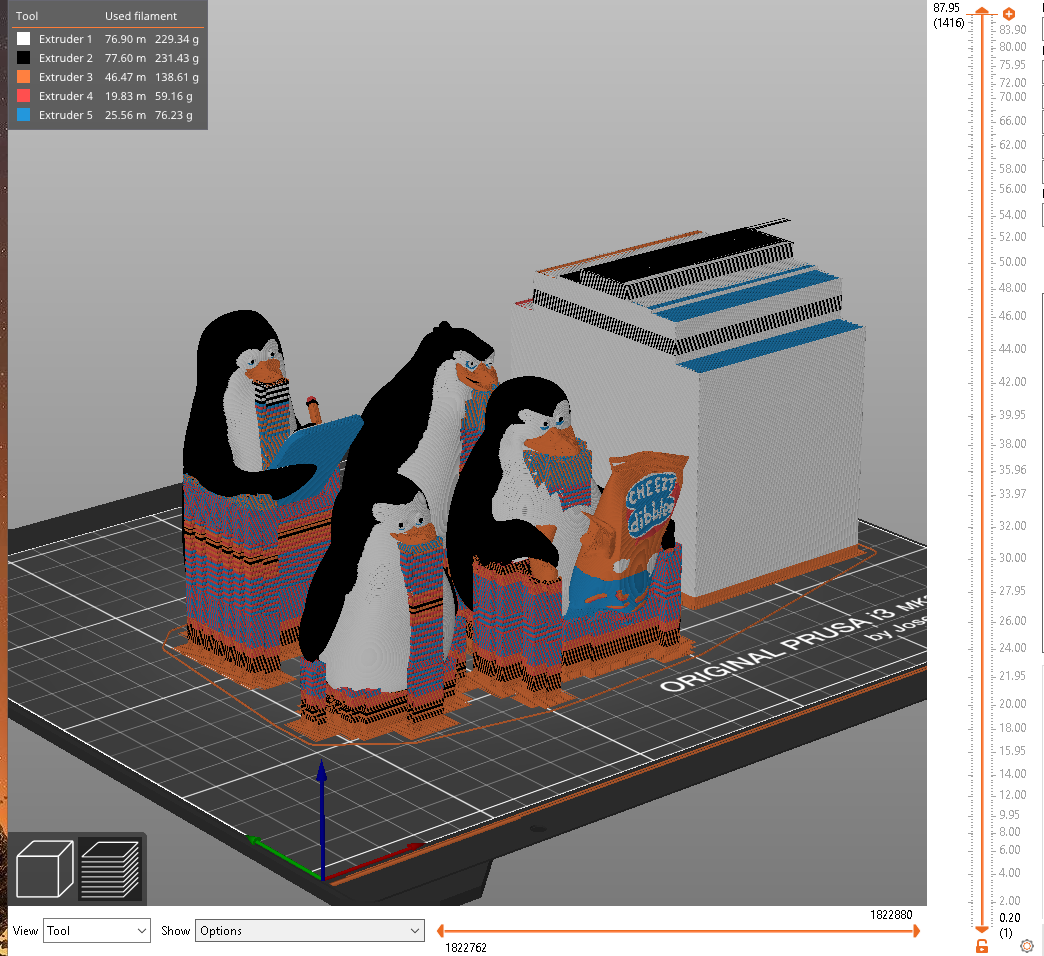1044x956 pixels.
Task: Click the 1822762 move count value
Action: click(465, 947)
